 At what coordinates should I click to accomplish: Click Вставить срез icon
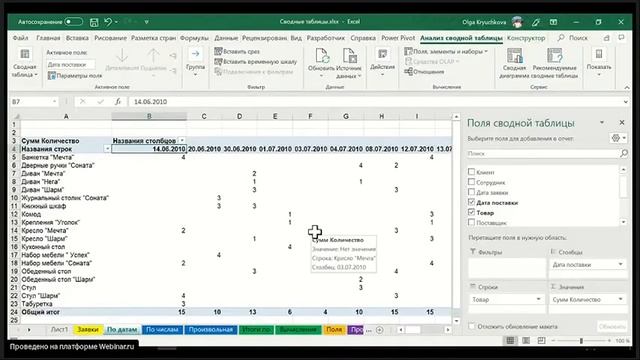point(218,51)
